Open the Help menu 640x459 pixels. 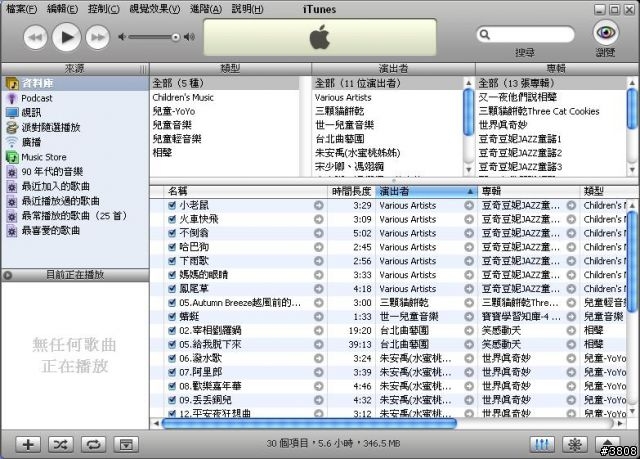tap(247, 9)
